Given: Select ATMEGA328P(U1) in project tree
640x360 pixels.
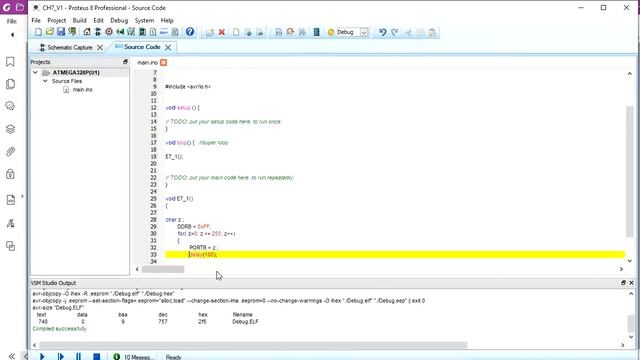Looking at the screenshot, I should [76, 73].
